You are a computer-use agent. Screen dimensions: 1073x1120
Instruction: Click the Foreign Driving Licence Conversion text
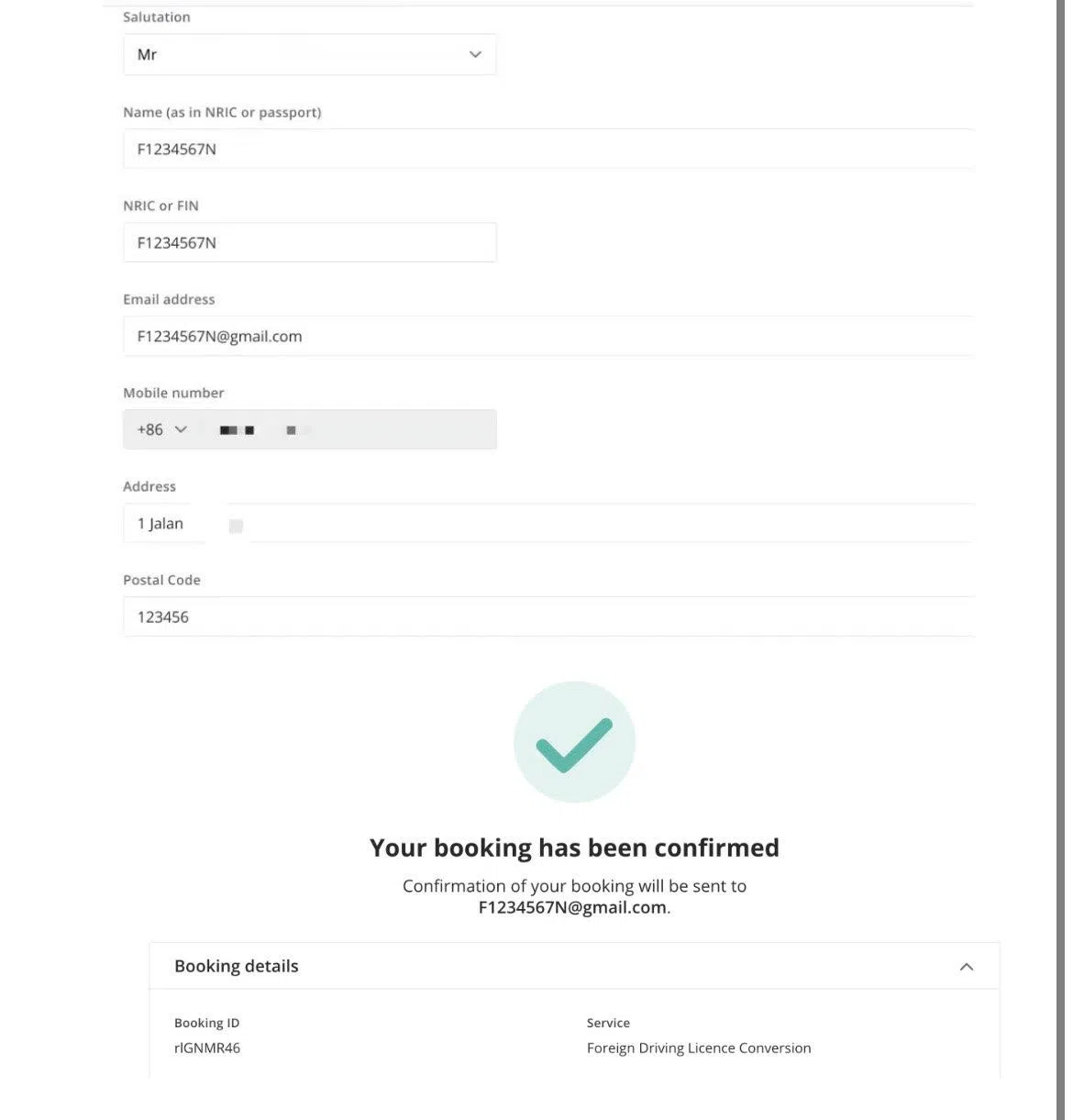point(699,1048)
